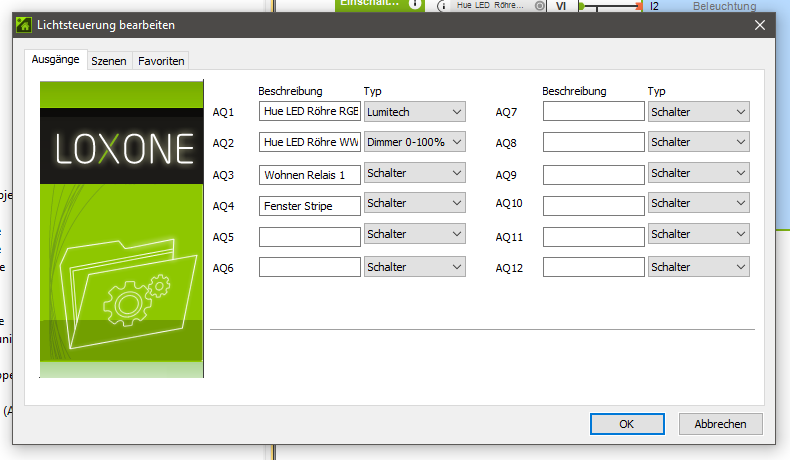
Task: Click the Hue LED Röhre label behind dialog
Action: tap(490, 5)
